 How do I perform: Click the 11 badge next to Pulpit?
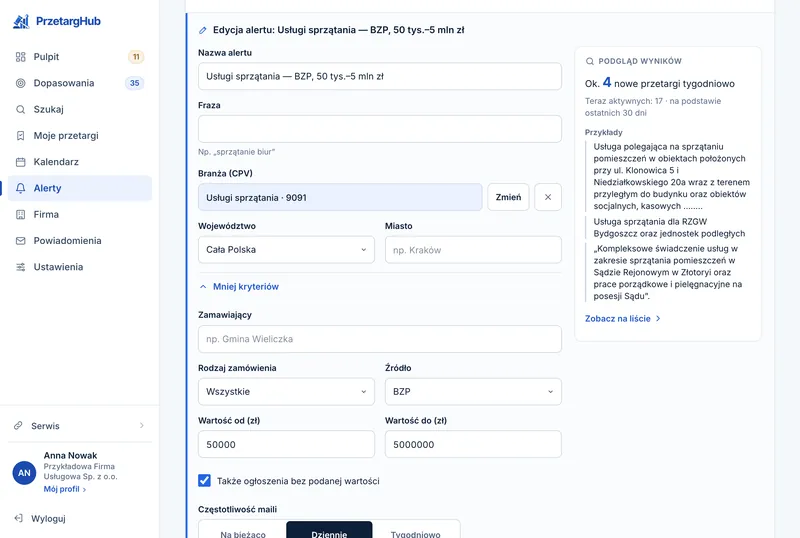[136, 57]
